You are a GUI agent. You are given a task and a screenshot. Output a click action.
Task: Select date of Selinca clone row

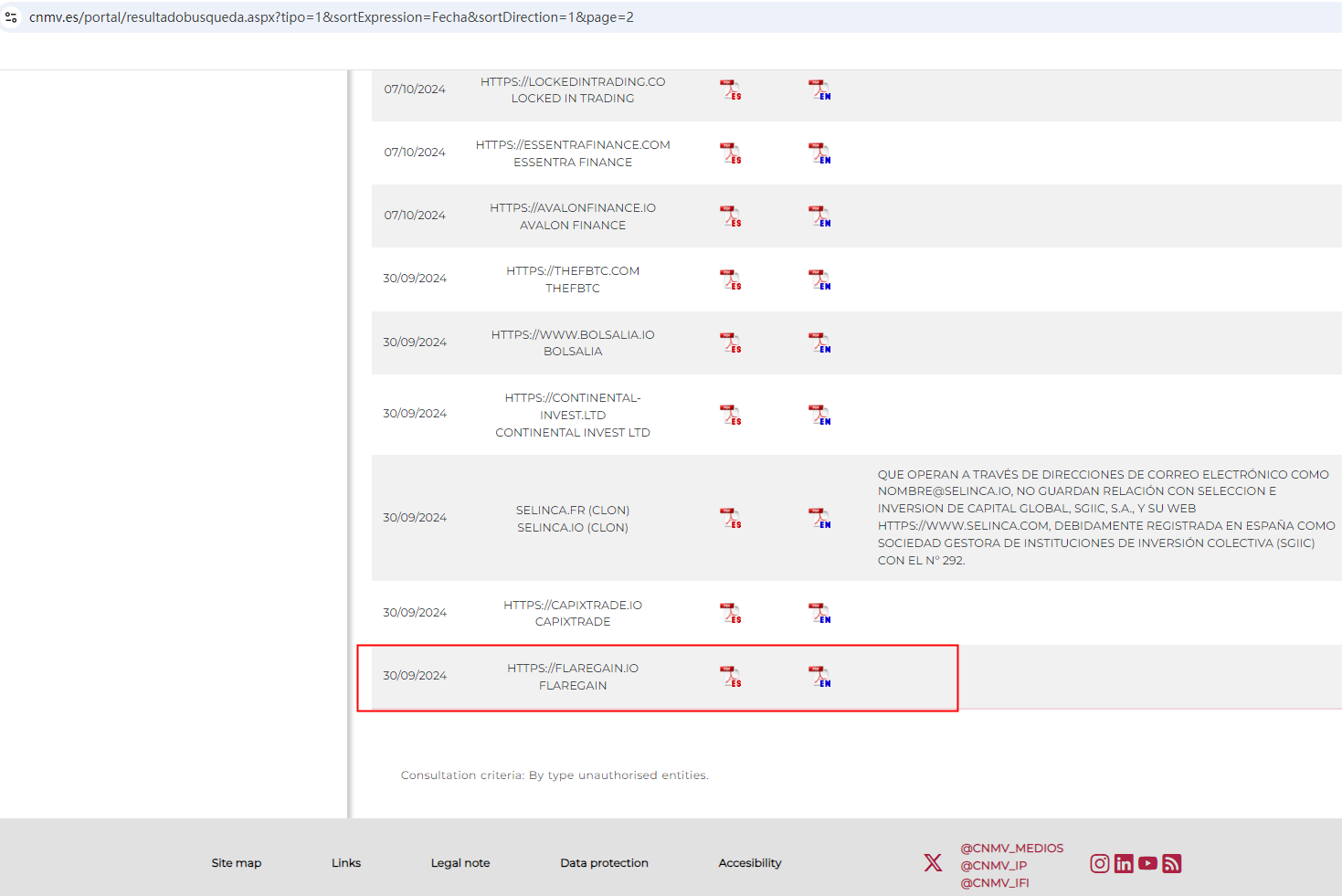pos(415,518)
